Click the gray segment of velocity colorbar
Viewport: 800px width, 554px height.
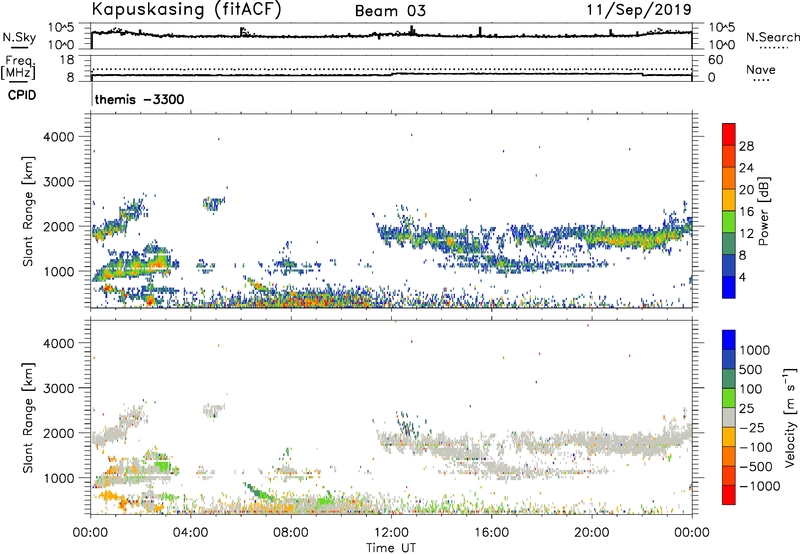click(729, 417)
